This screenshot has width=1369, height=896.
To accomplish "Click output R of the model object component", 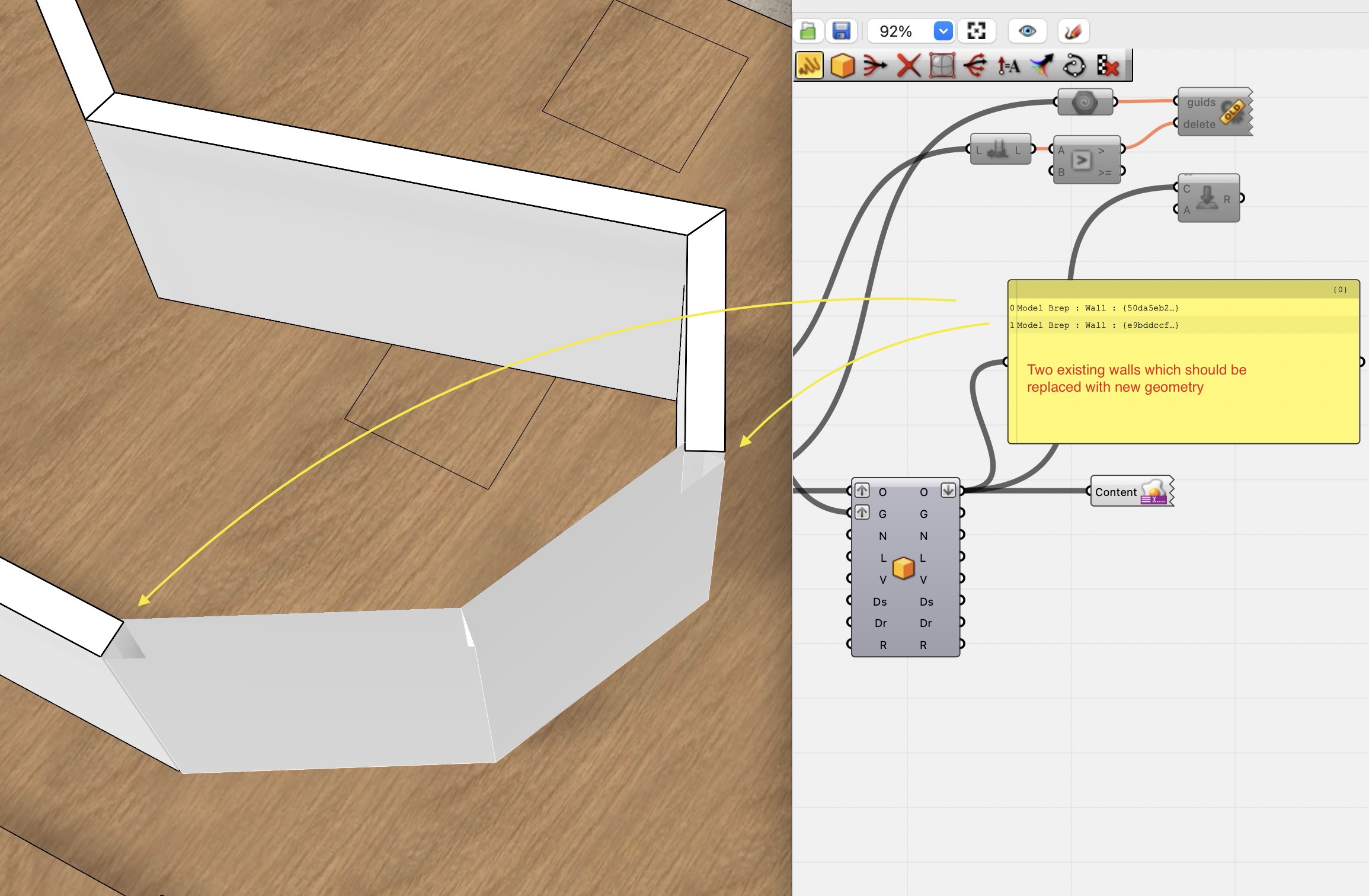I will [923, 645].
